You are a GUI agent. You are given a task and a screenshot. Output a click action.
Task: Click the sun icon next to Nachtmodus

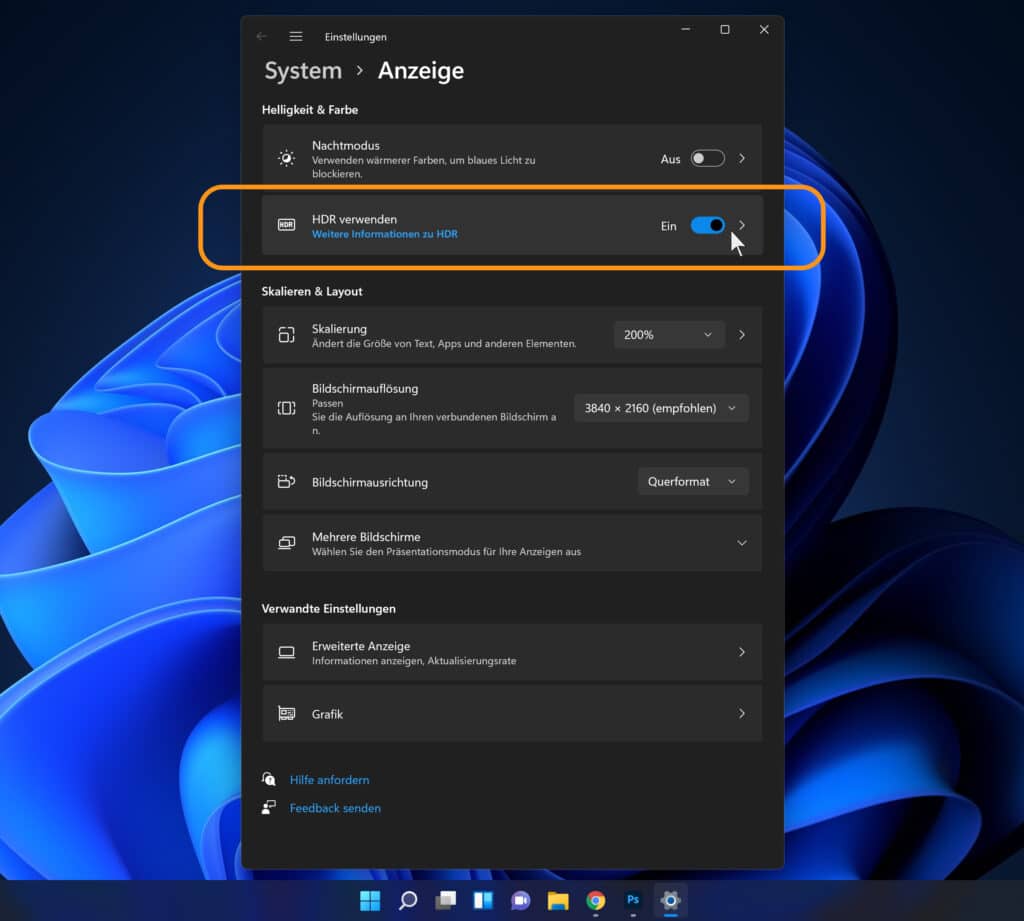pyautogui.click(x=286, y=157)
